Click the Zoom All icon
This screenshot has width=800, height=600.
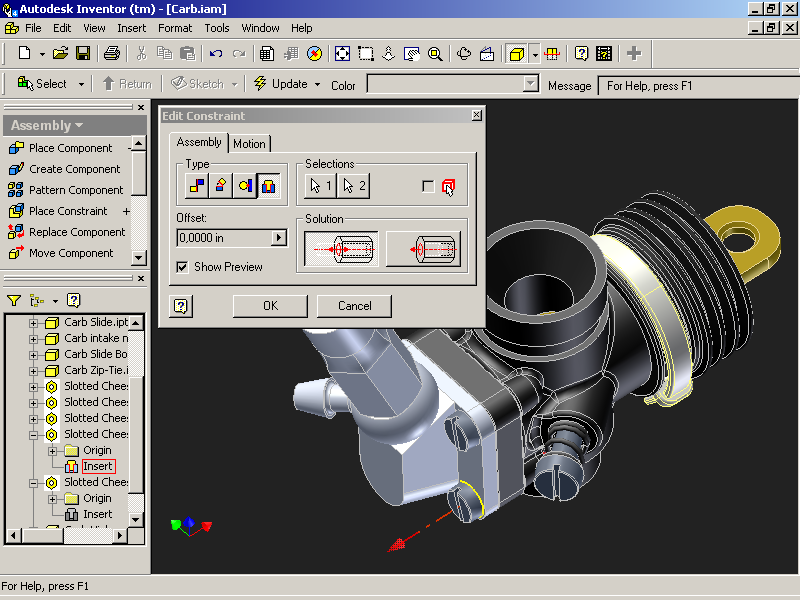pos(342,53)
